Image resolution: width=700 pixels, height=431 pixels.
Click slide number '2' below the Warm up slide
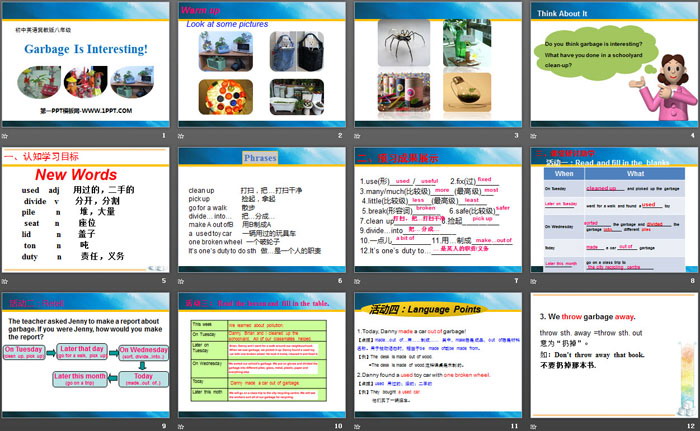(x=340, y=135)
